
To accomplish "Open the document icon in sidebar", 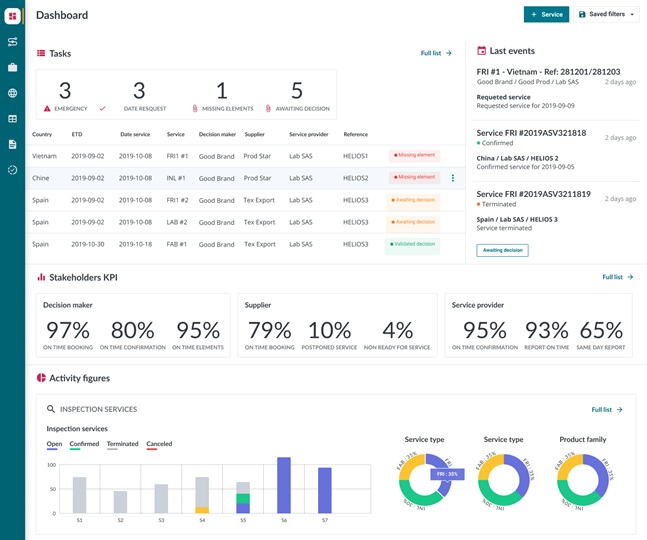I will tap(12, 144).
